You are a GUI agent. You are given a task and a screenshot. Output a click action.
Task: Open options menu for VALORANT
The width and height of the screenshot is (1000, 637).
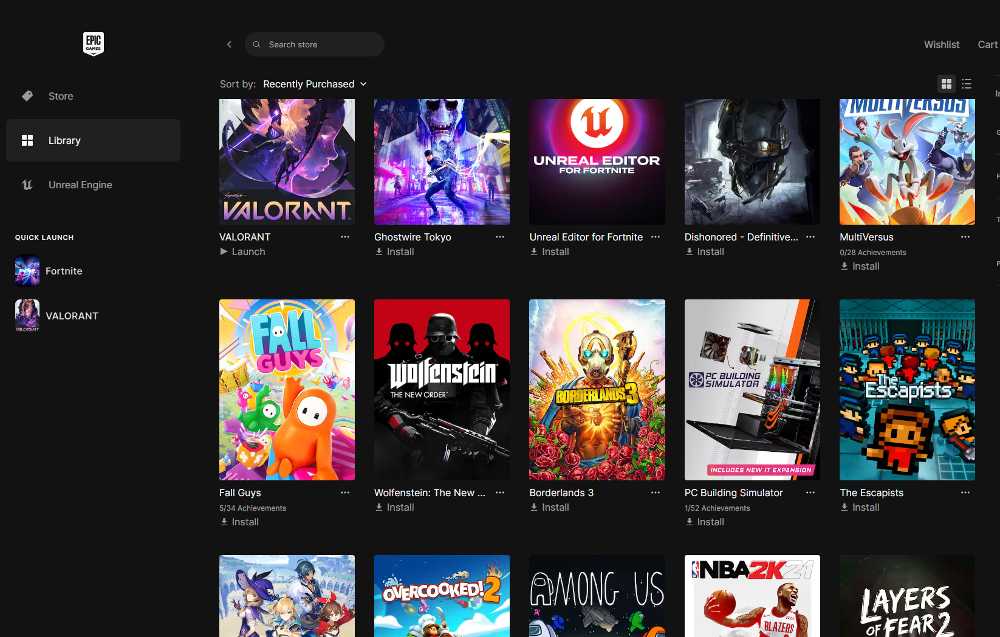click(x=345, y=237)
